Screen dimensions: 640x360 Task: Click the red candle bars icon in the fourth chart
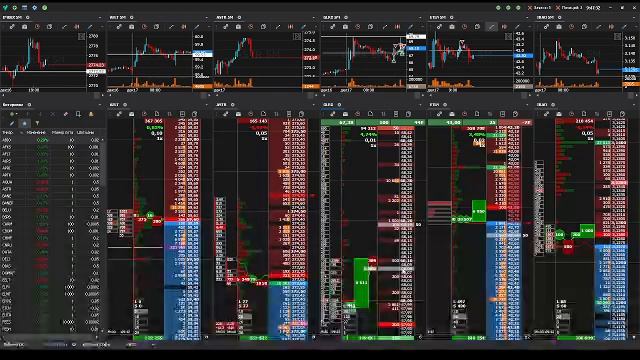[397, 27]
